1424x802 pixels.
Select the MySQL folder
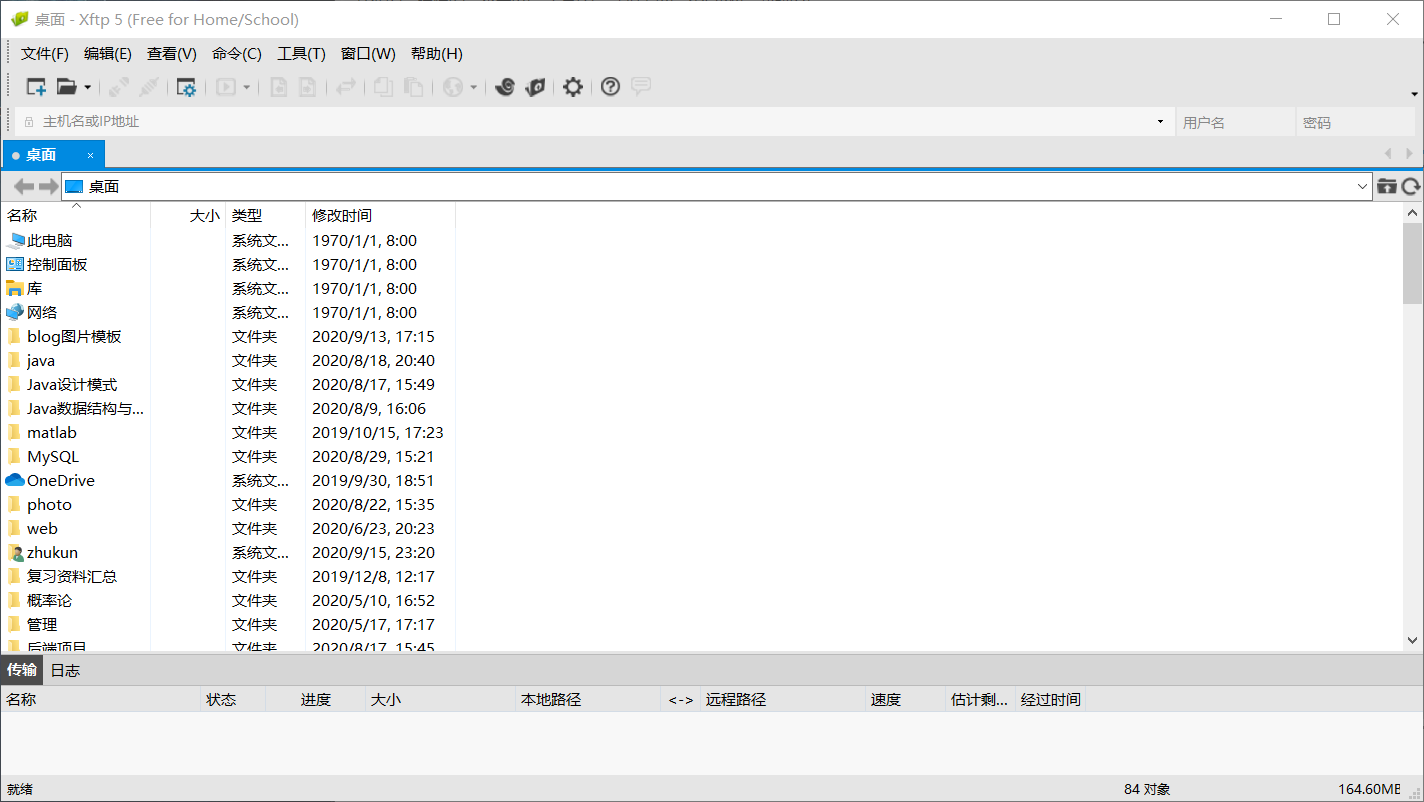pyautogui.click(x=53, y=457)
